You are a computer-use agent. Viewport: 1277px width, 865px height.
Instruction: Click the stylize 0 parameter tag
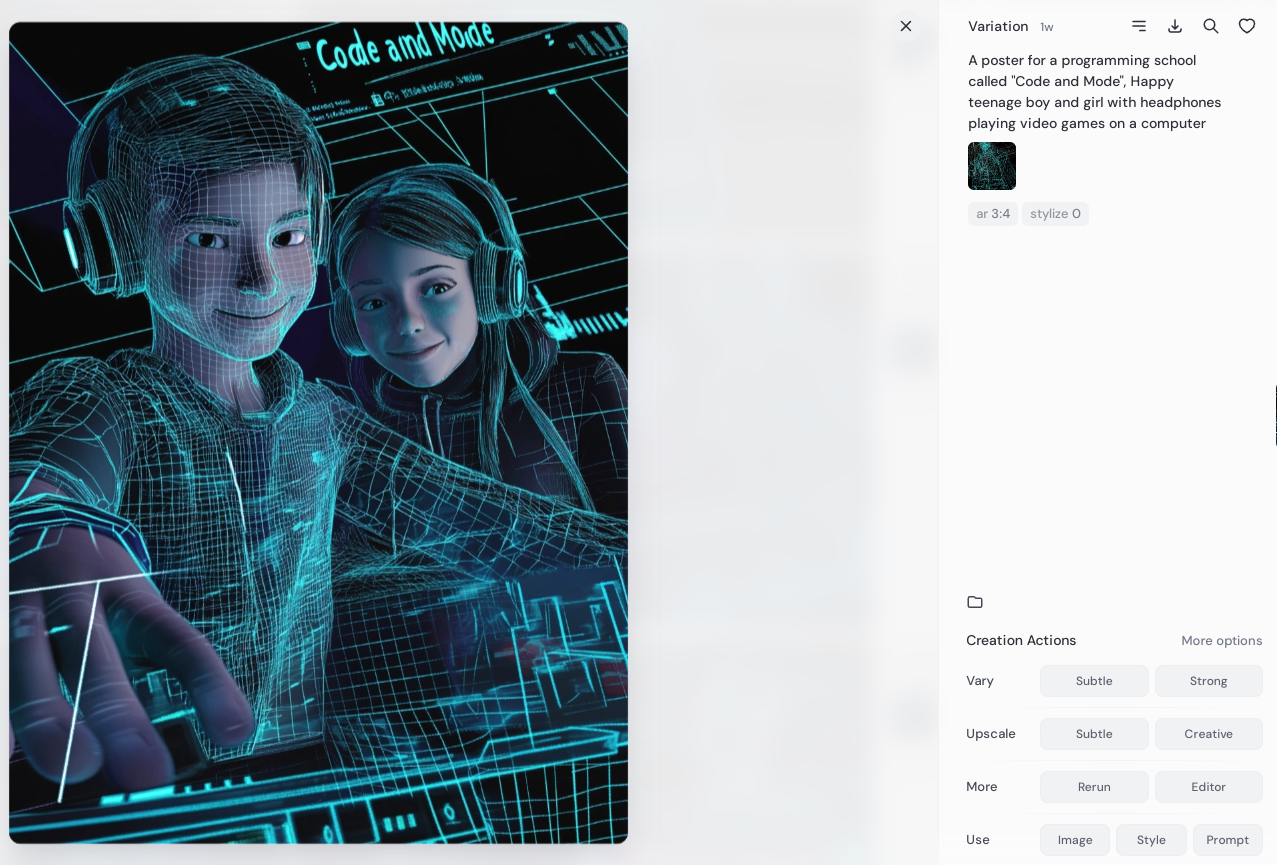(1055, 214)
